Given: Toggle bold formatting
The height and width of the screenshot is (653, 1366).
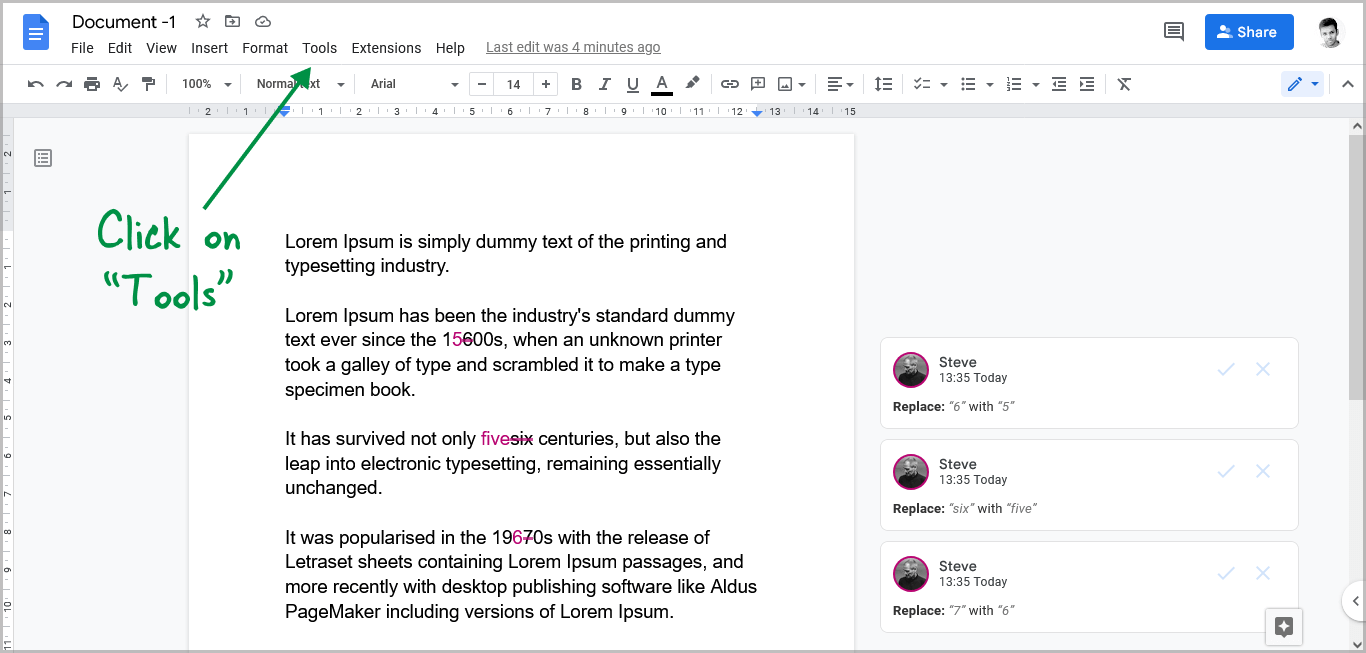Looking at the screenshot, I should pyautogui.click(x=576, y=84).
